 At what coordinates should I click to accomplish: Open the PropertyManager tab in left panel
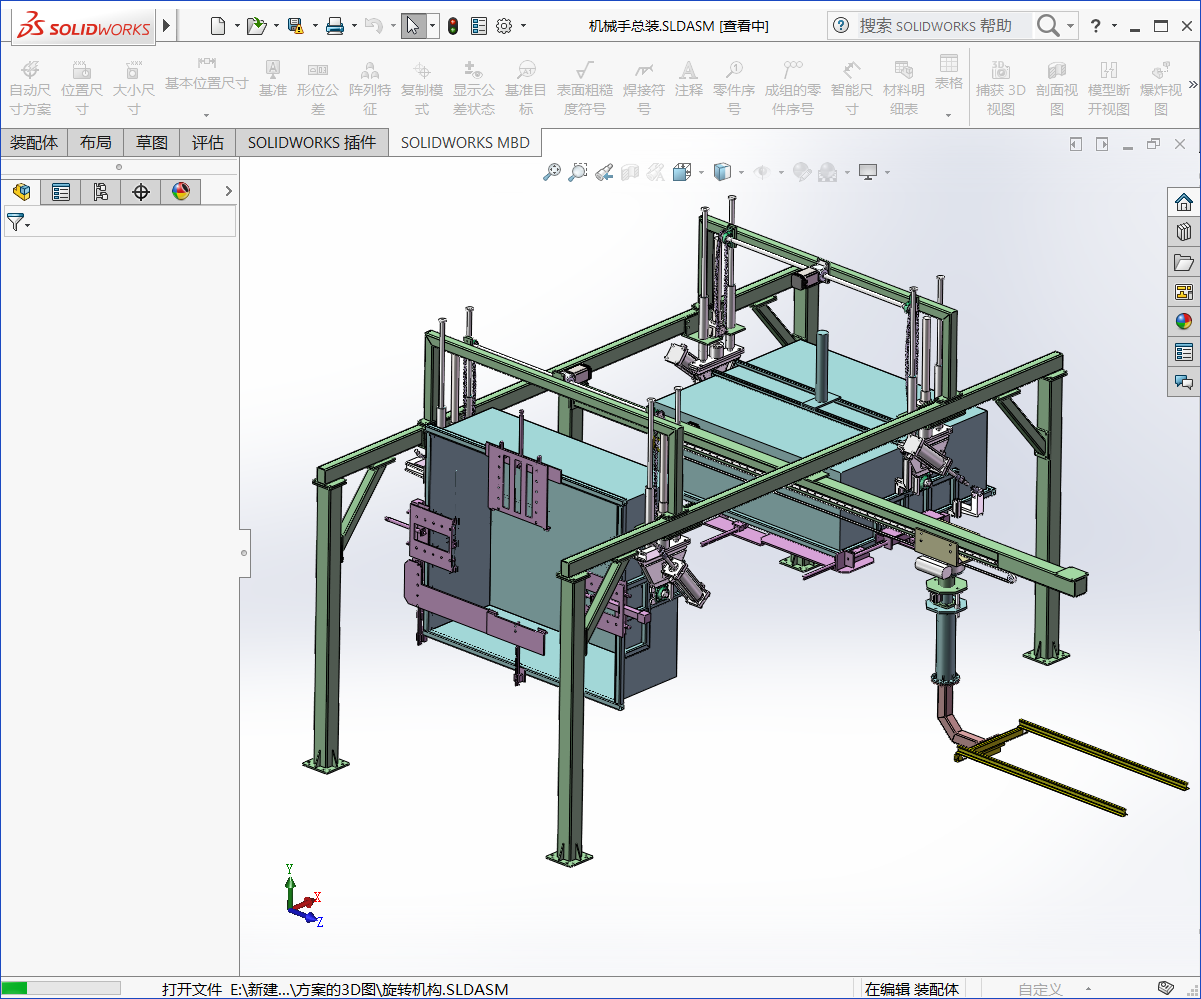pos(61,192)
